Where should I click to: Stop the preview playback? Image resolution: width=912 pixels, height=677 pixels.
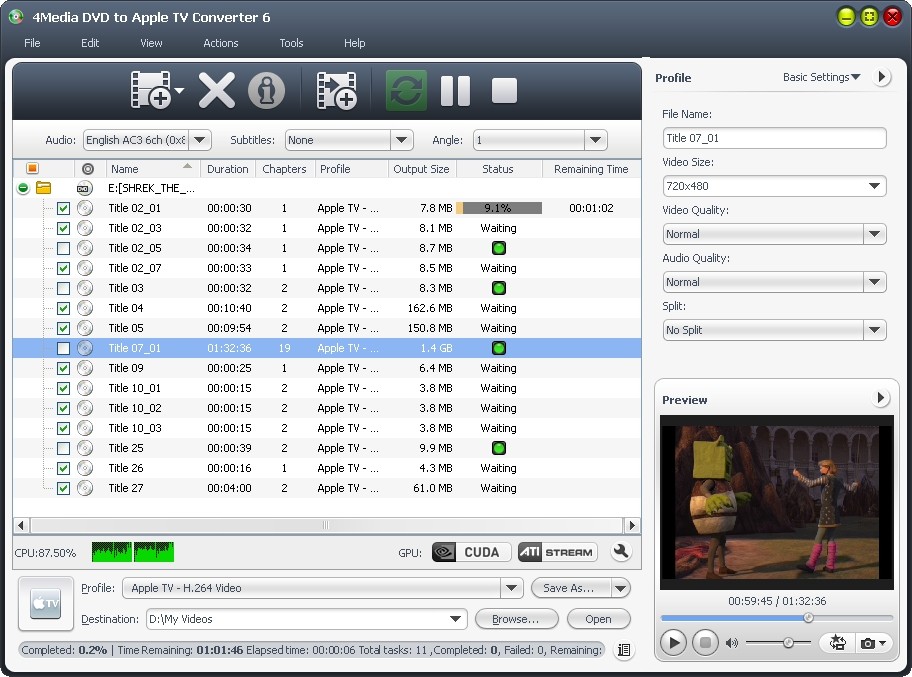[x=705, y=643]
